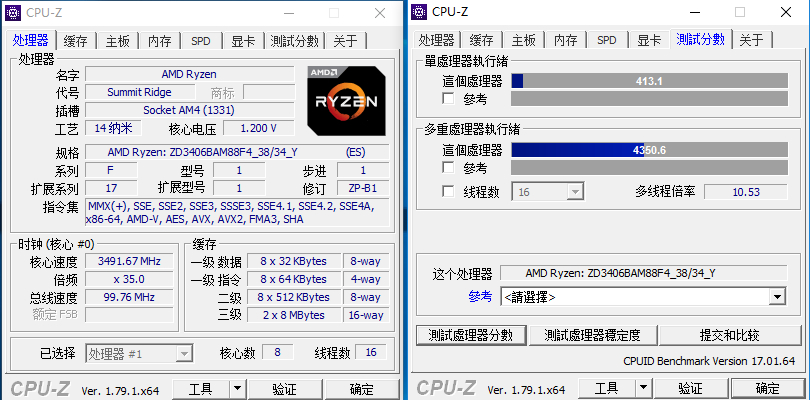Select active 測試分數 tab in right window
Image resolution: width=810 pixels, height=400 pixels.
pos(700,39)
